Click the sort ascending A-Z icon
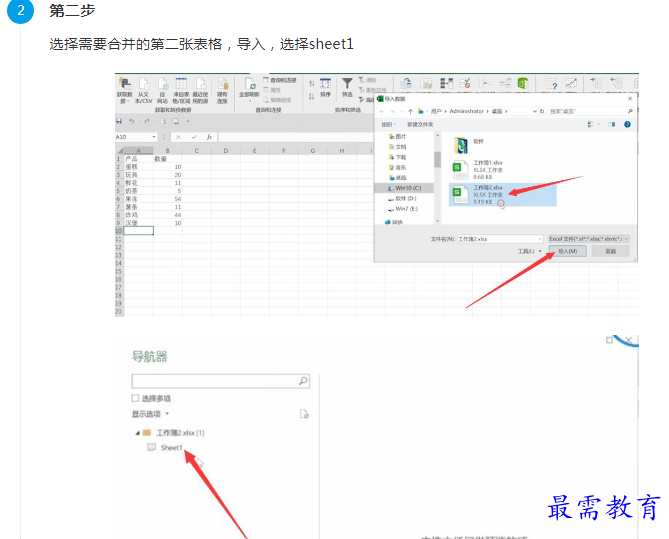Viewport: 669px width, 539px height. point(311,83)
